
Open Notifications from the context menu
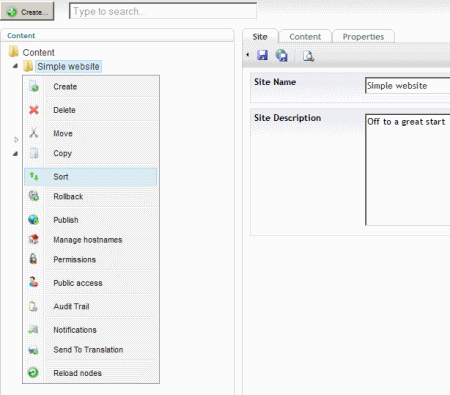[91, 330]
